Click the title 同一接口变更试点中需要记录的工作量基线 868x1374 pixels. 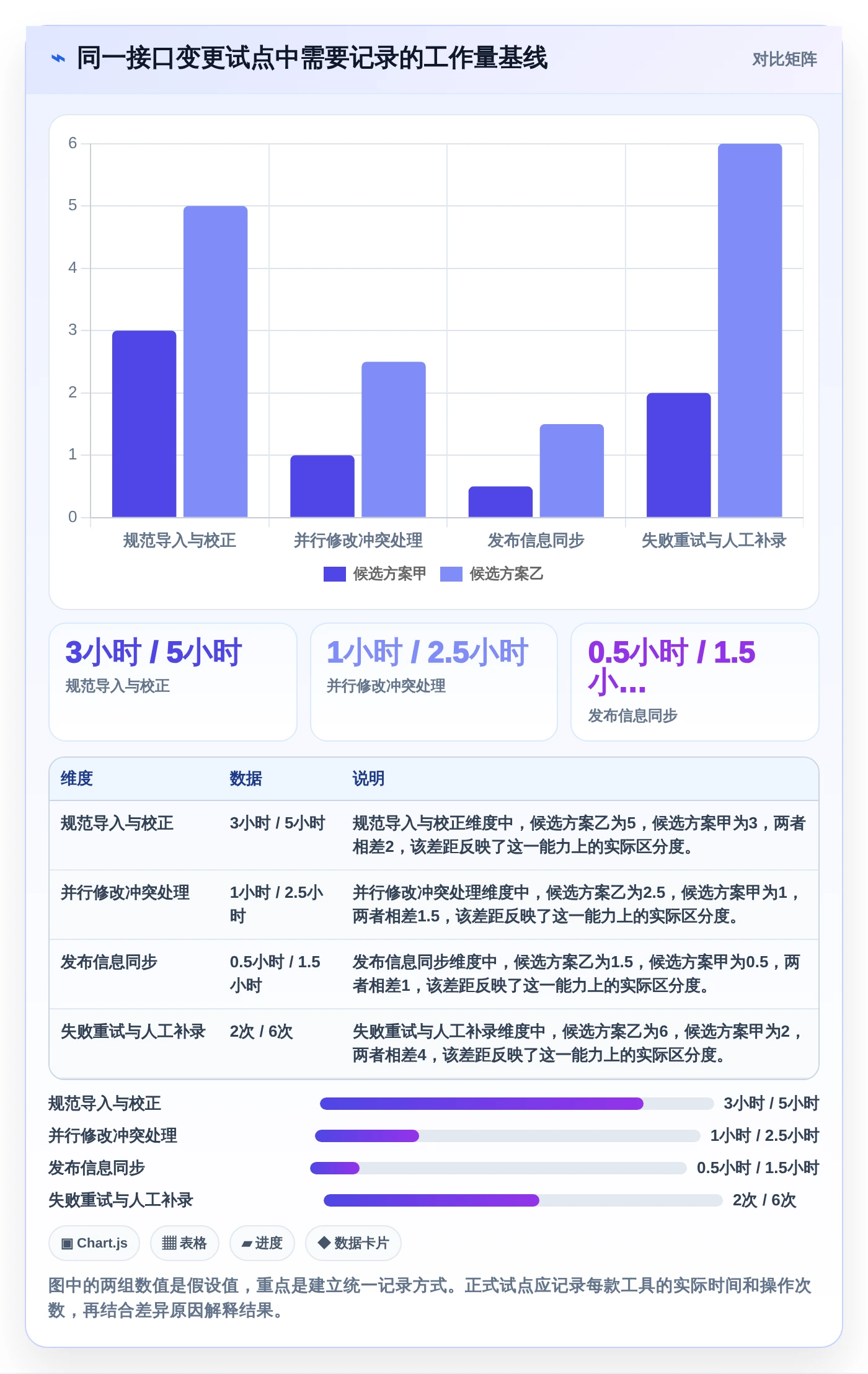point(312,58)
